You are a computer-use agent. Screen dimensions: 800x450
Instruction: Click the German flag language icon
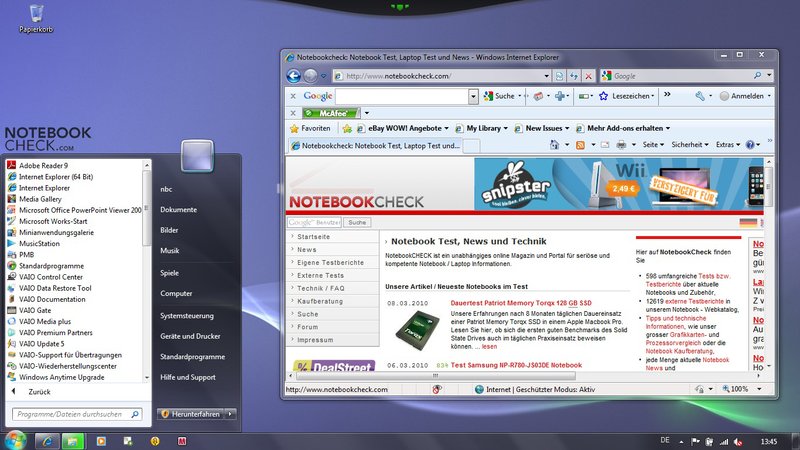click(x=748, y=223)
